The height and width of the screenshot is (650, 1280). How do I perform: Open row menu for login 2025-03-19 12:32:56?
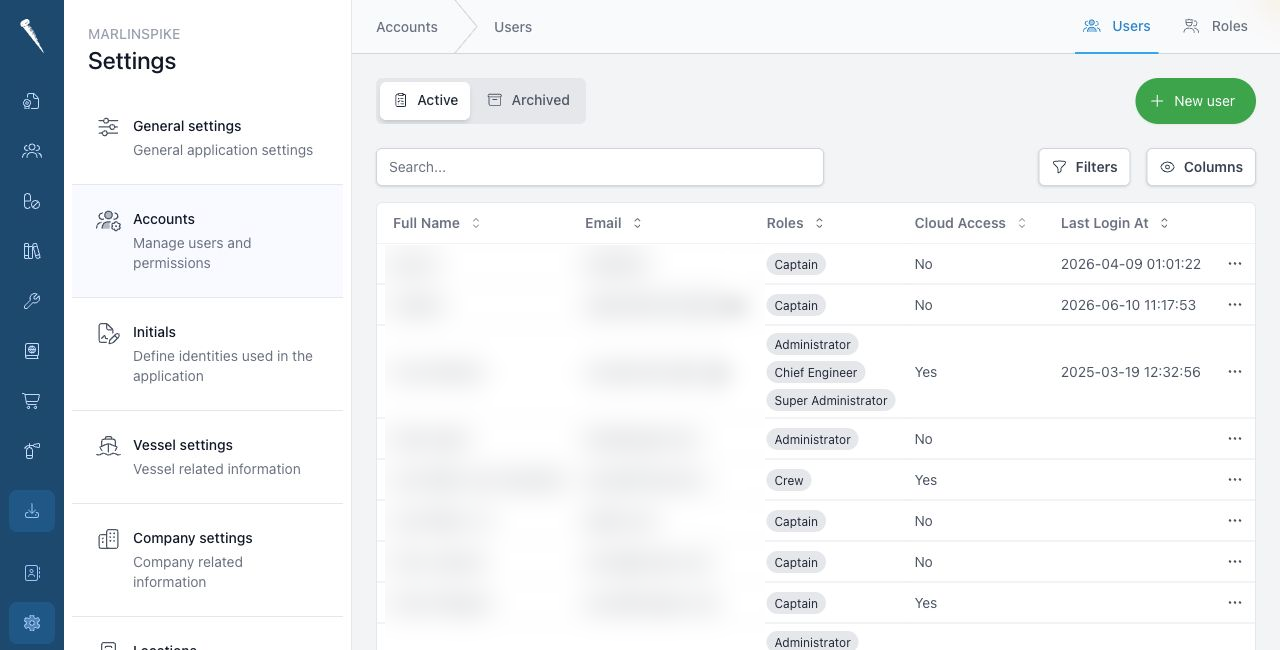1234,372
